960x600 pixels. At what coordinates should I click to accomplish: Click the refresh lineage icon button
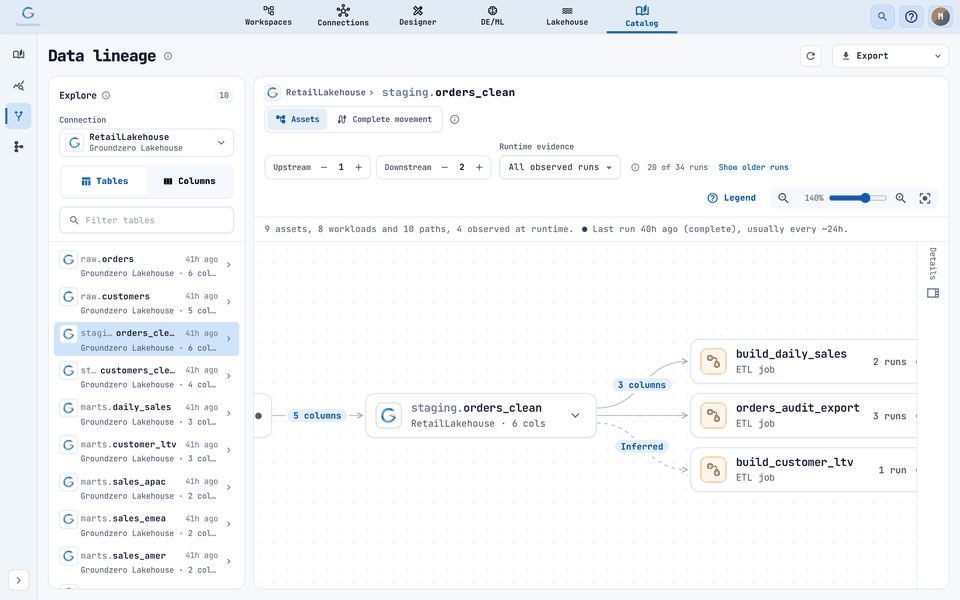811,56
